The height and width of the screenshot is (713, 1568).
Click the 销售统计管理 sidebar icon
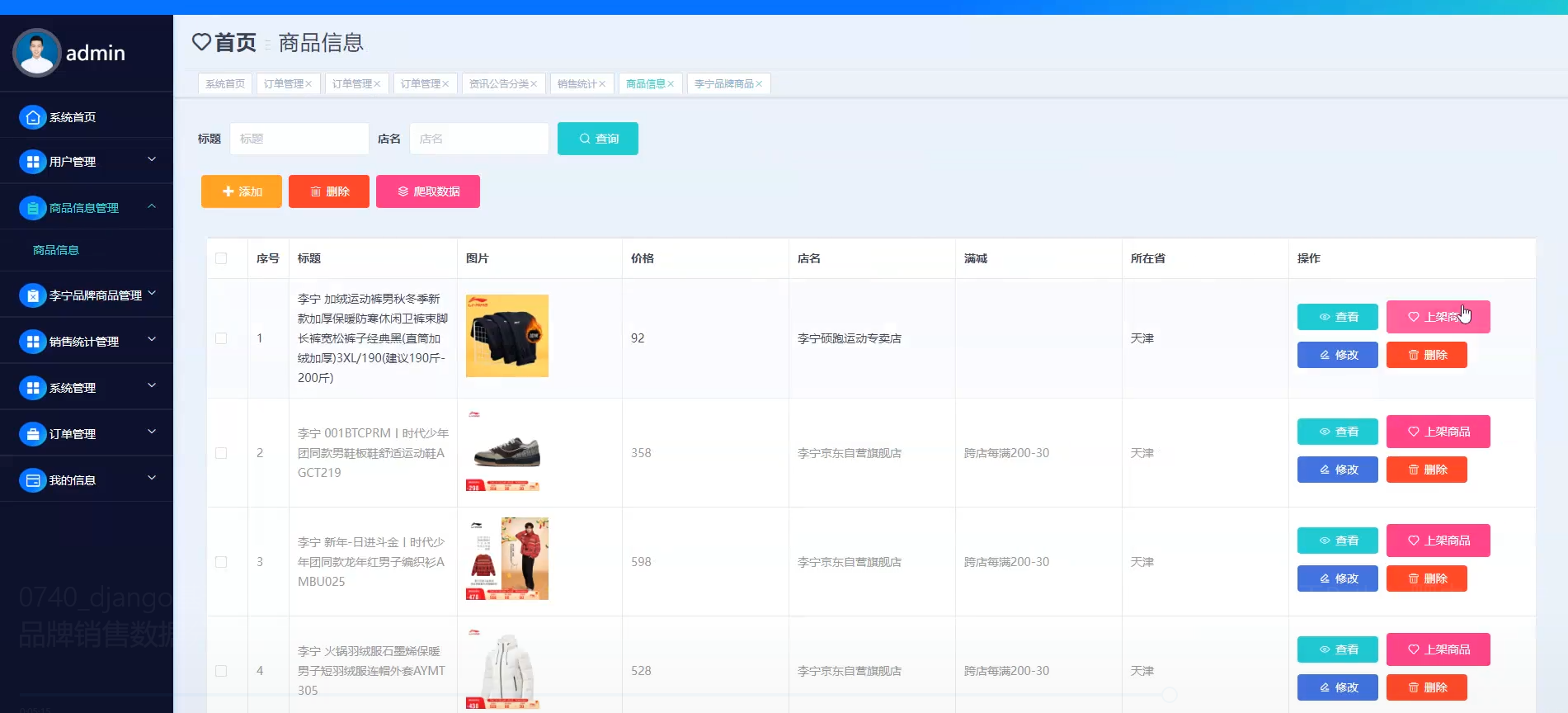tap(32, 342)
